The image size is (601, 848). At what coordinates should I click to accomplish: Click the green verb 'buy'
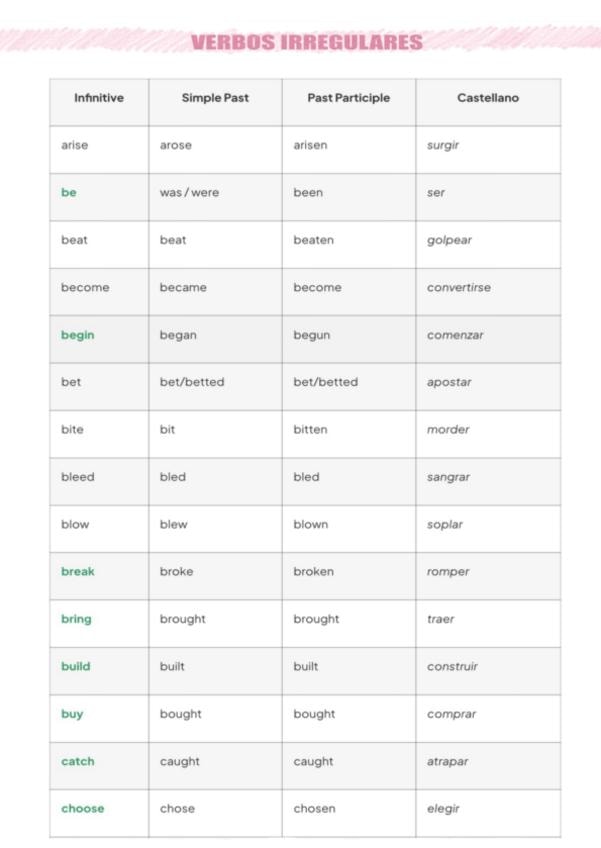tap(72, 714)
